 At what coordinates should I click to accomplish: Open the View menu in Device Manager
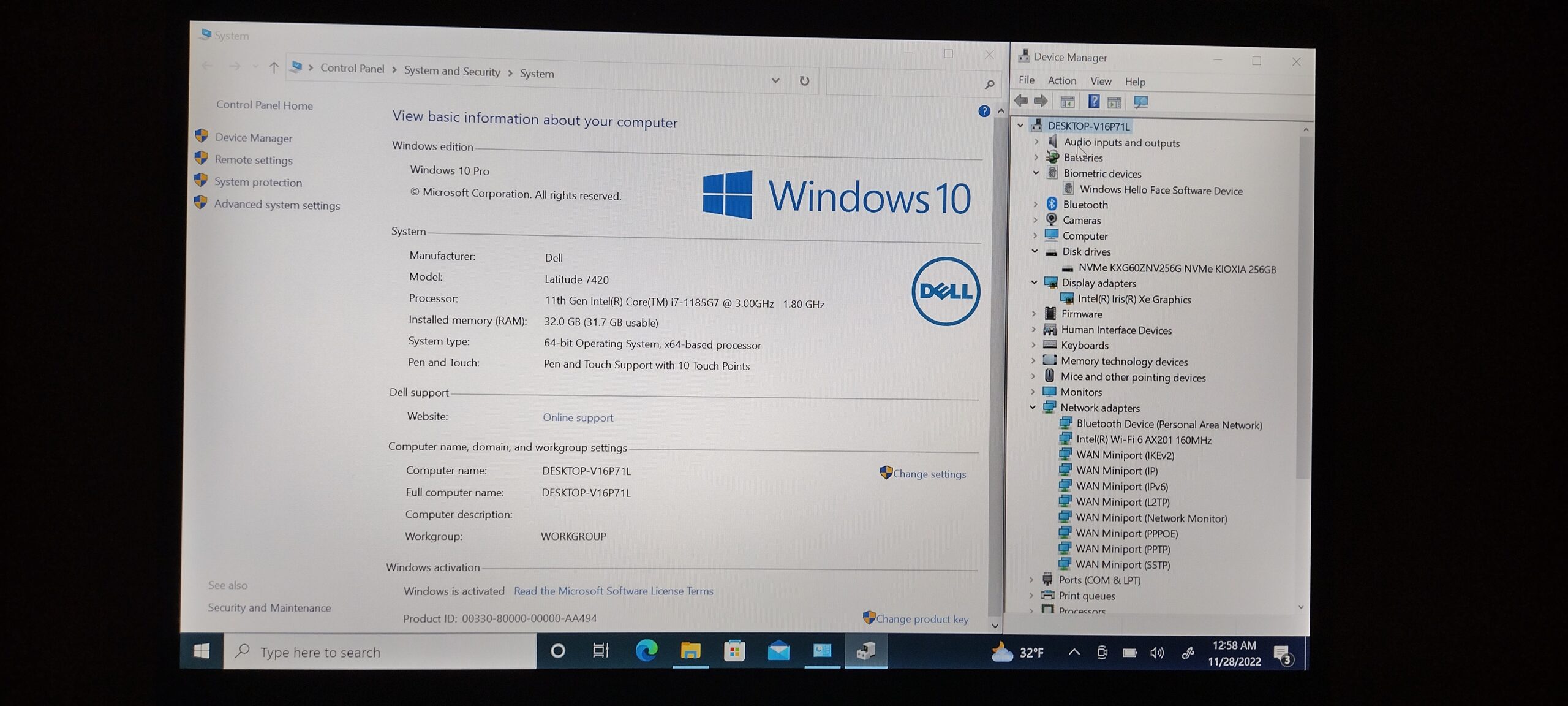[x=1101, y=81]
